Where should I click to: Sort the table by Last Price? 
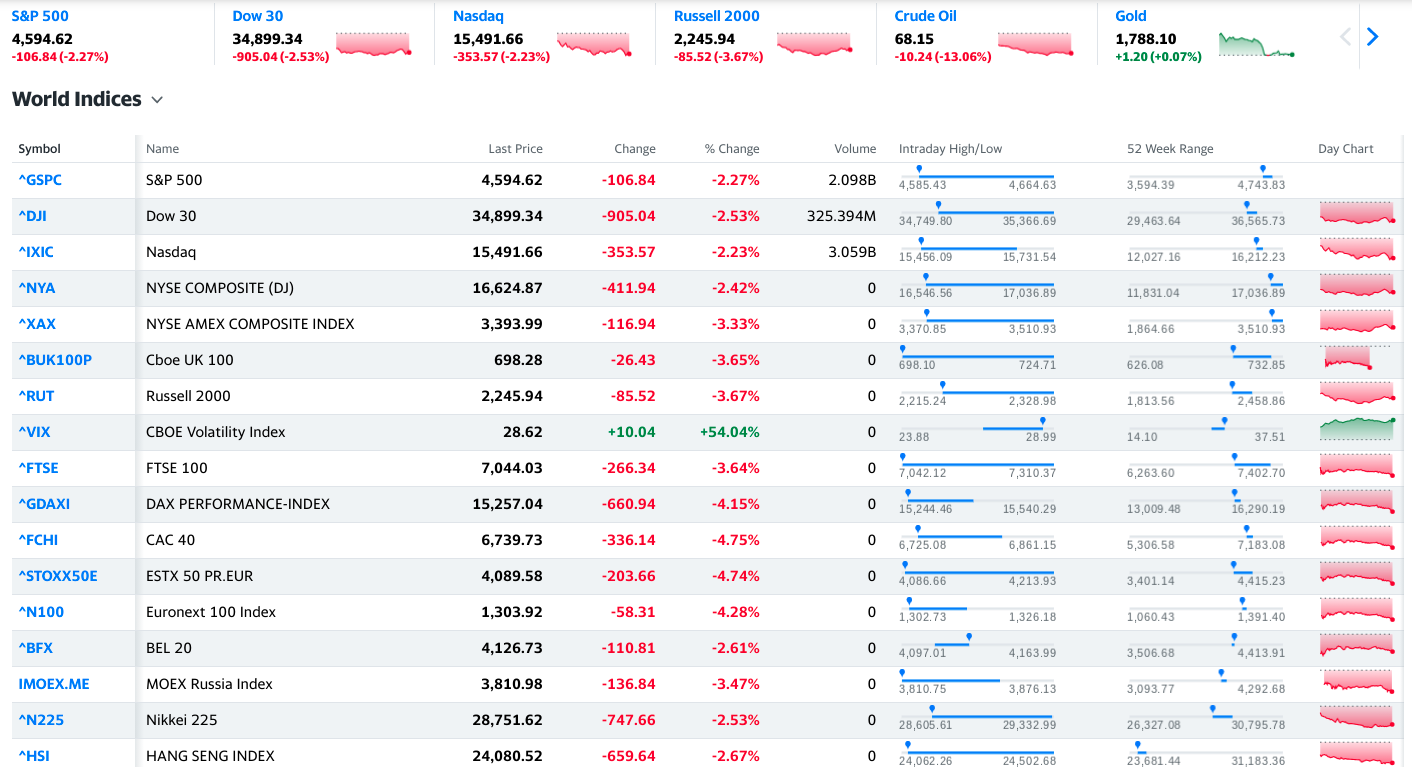(x=516, y=148)
